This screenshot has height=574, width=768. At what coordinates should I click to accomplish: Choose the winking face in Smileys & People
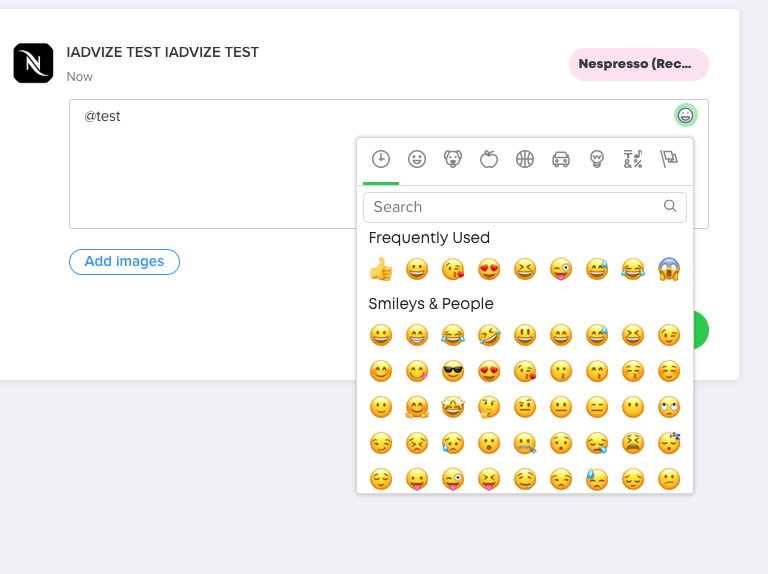click(x=669, y=335)
